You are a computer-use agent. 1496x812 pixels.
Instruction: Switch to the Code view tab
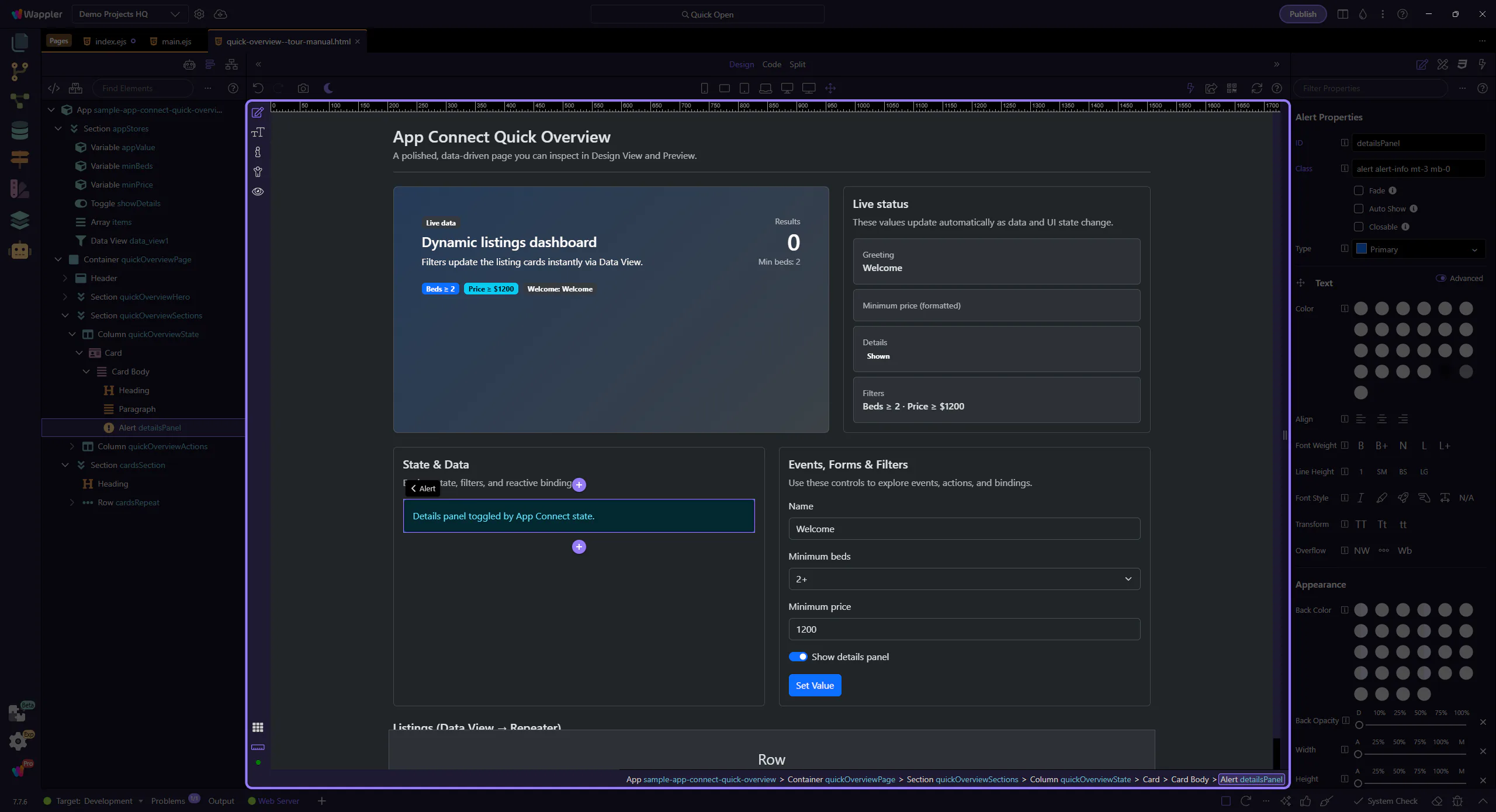pyautogui.click(x=771, y=64)
